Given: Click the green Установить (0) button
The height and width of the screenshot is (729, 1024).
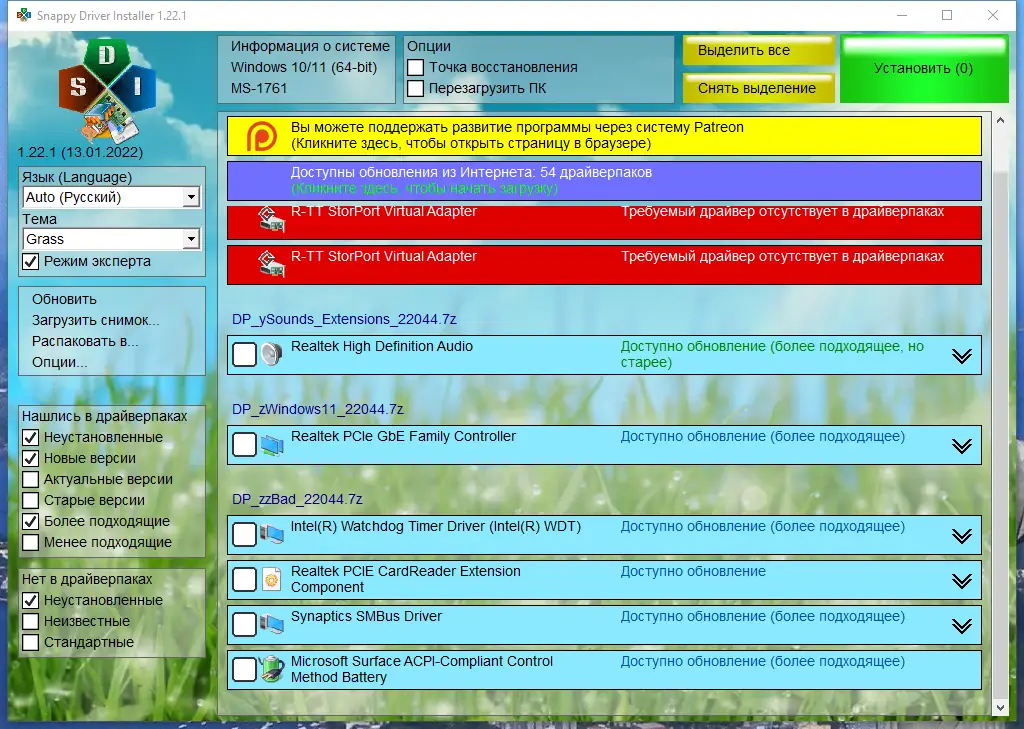Looking at the screenshot, I should tap(924, 69).
